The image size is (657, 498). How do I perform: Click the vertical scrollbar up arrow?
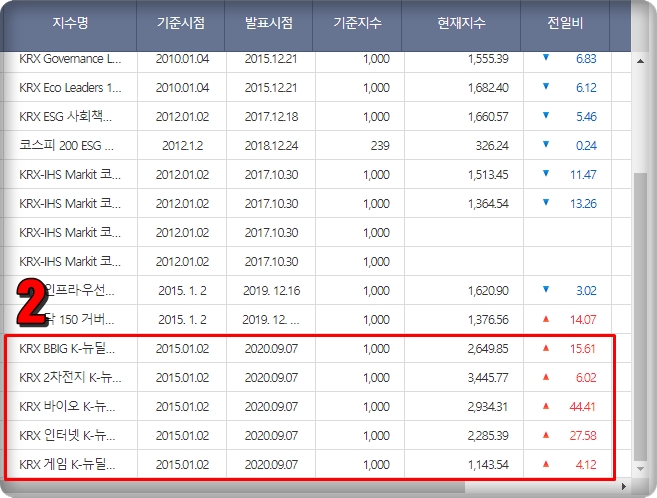640,61
